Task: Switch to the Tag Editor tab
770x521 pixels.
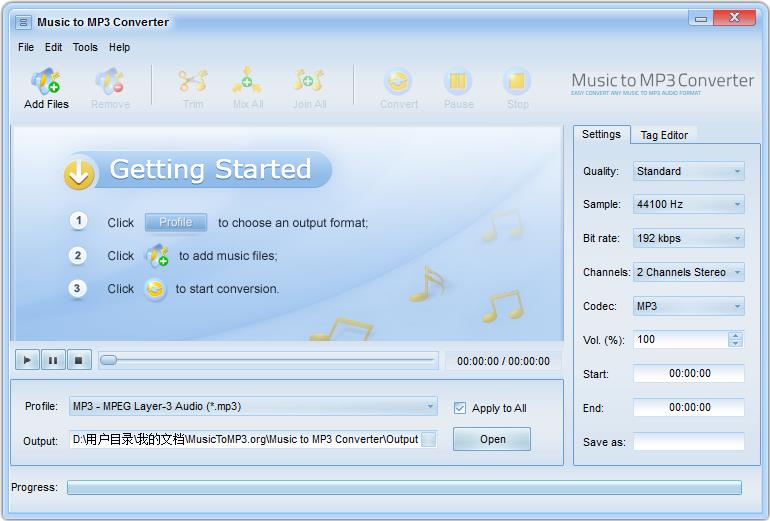Action: (x=664, y=135)
